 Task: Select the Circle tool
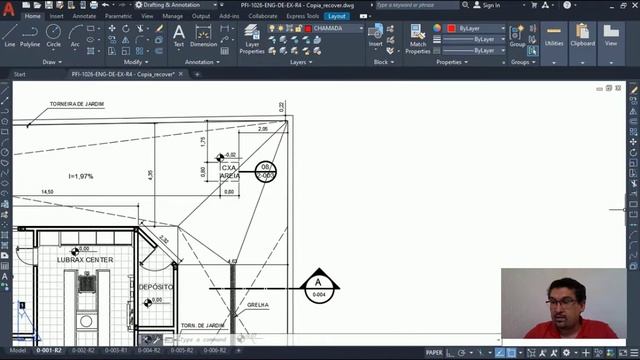(53, 36)
